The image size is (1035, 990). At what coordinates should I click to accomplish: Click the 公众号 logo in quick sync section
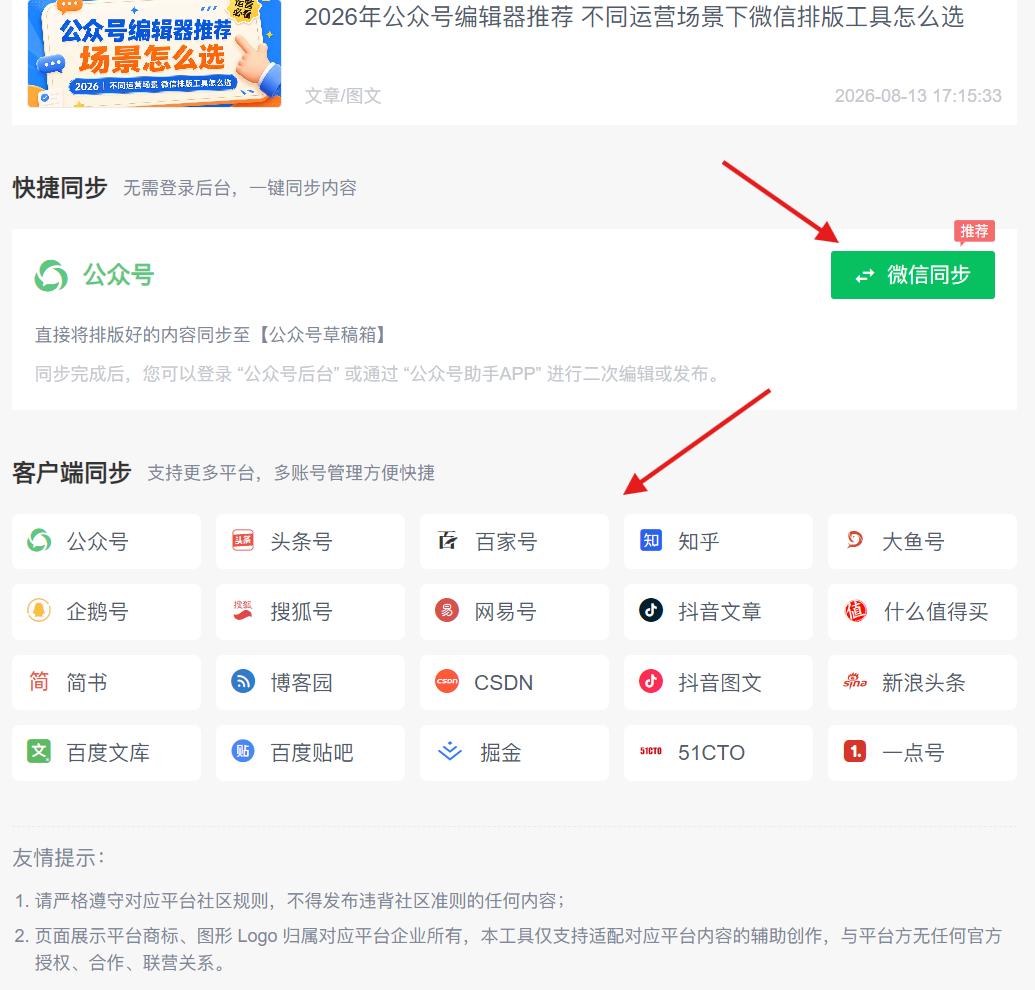[51, 275]
